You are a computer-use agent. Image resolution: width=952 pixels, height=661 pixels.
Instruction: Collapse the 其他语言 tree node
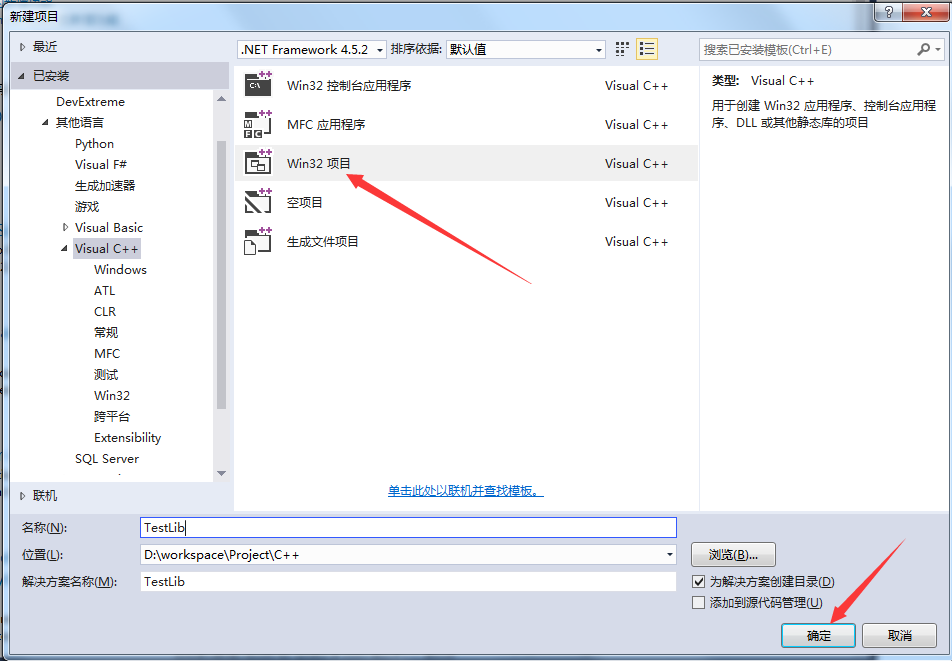click(45, 123)
